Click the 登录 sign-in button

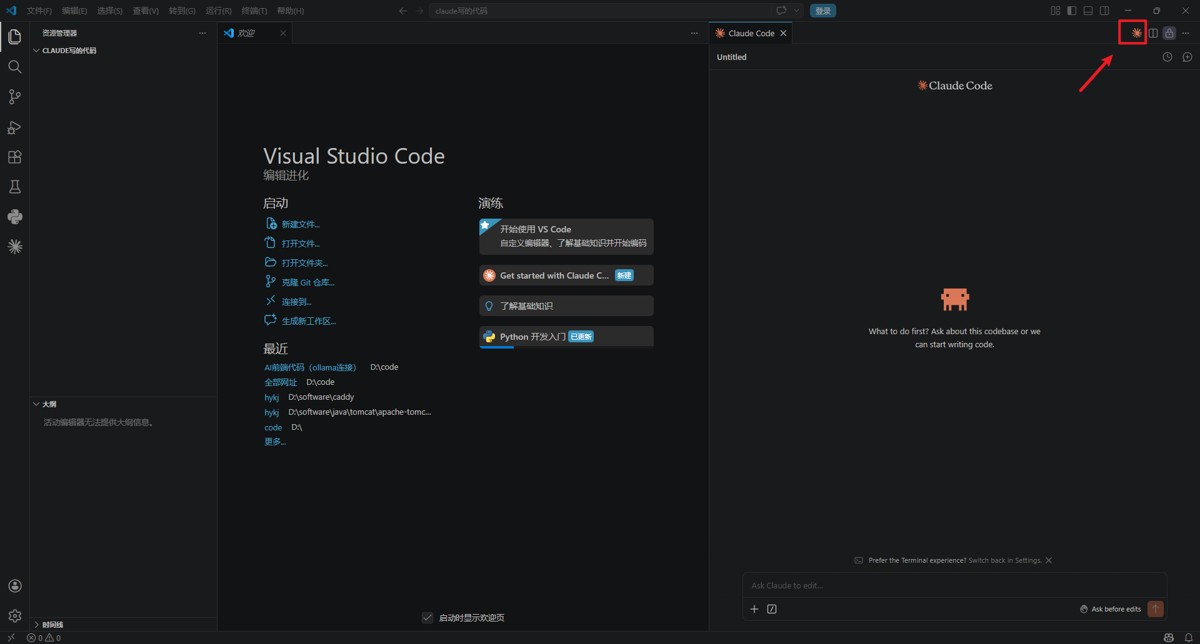click(823, 11)
